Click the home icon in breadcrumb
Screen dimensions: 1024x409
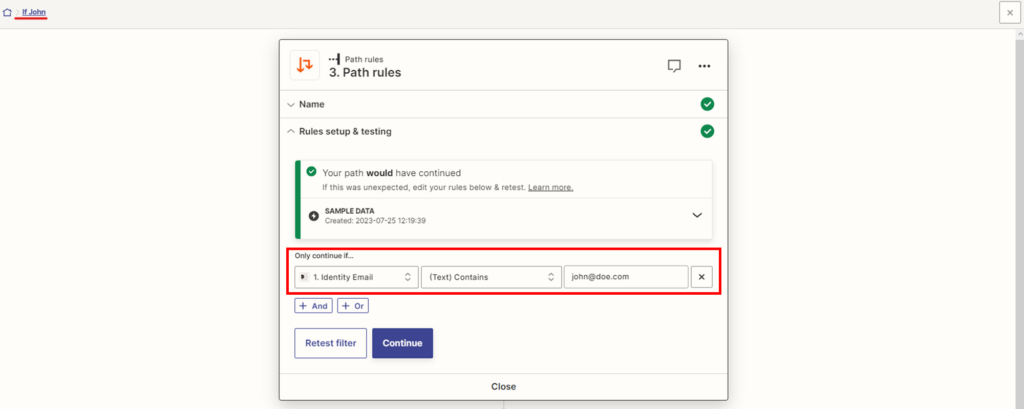pyautogui.click(x=8, y=11)
